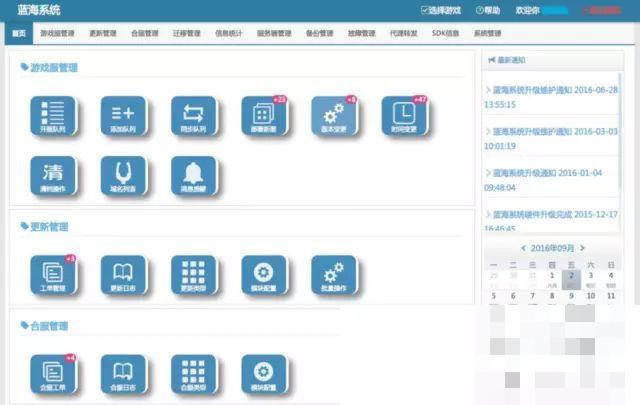The width and height of the screenshot is (640, 405).
Task: Open the tile with the +23 badge
Action: [x=264, y=116]
